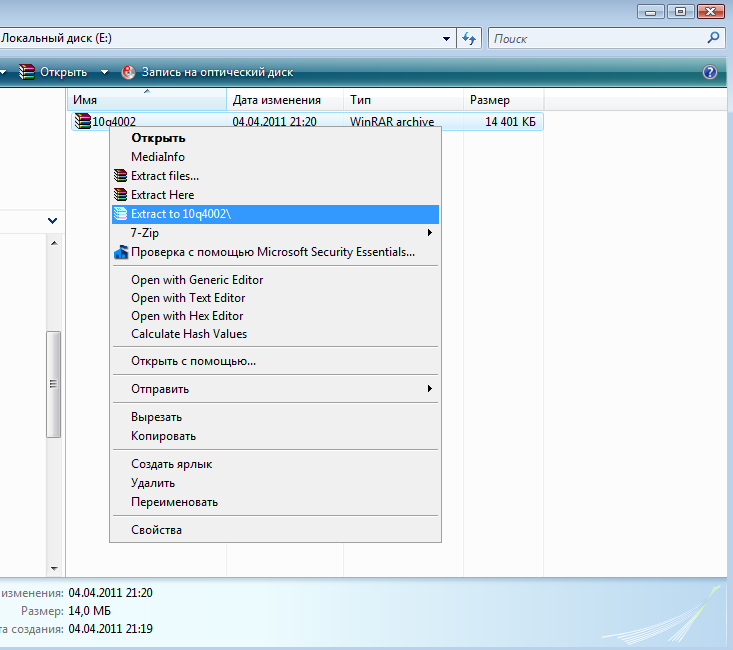This screenshot has width=733, height=650.
Task: Open the Отправить submenu
Action: tap(275, 389)
